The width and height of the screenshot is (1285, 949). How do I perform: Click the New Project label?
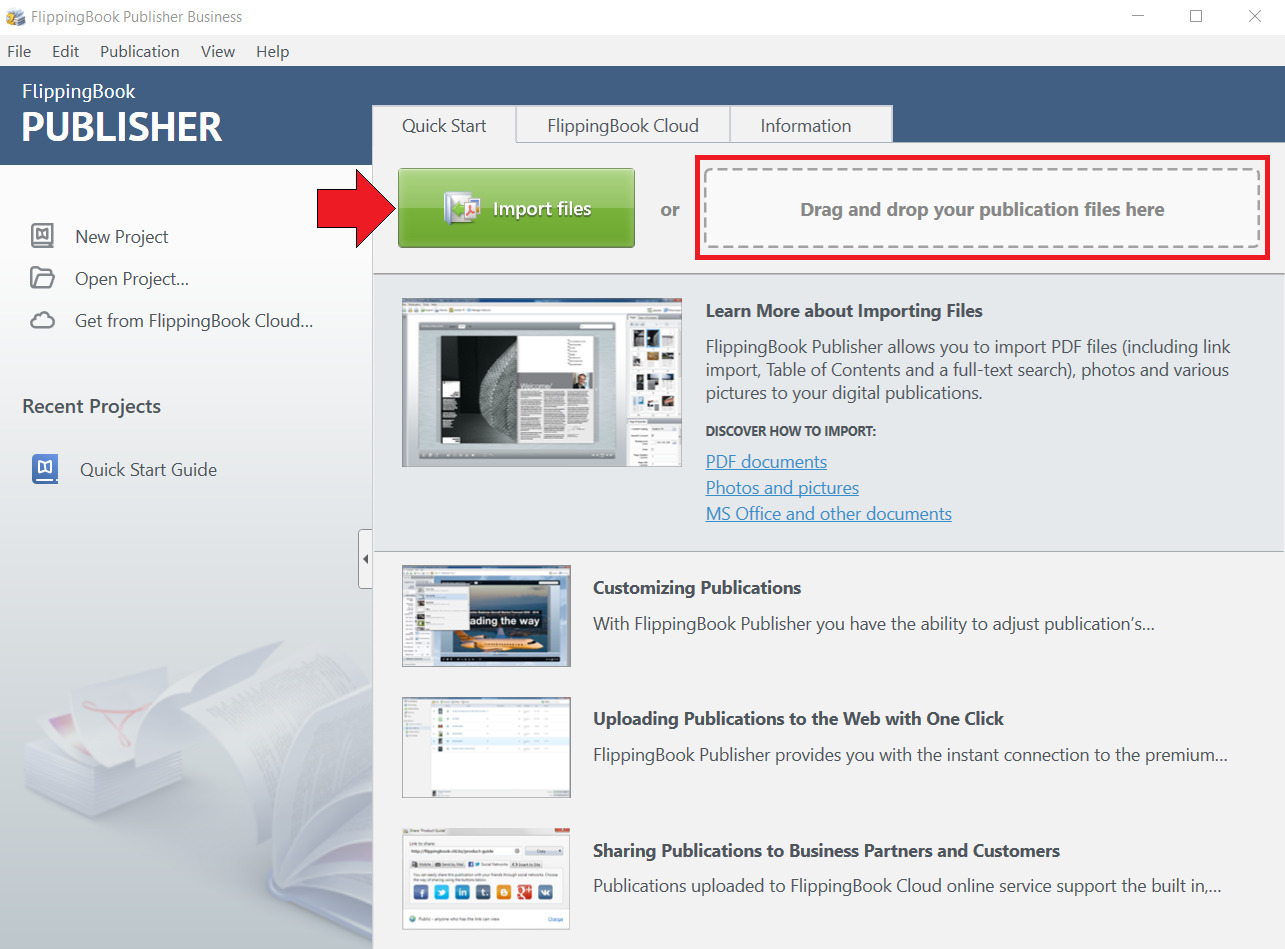click(x=122, y=237)
